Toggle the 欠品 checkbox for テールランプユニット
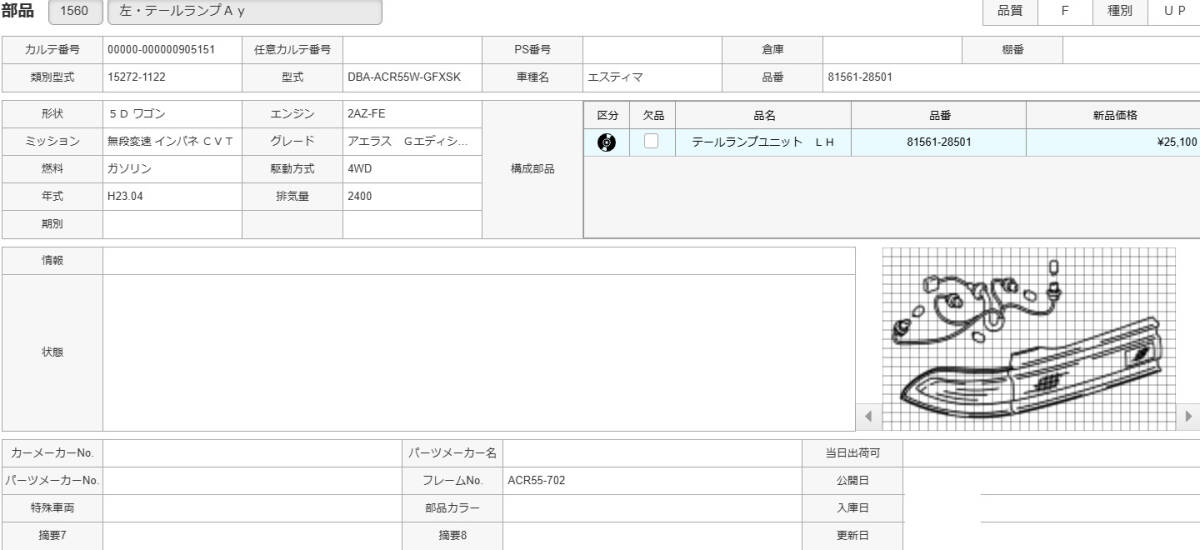 (651, 142)
